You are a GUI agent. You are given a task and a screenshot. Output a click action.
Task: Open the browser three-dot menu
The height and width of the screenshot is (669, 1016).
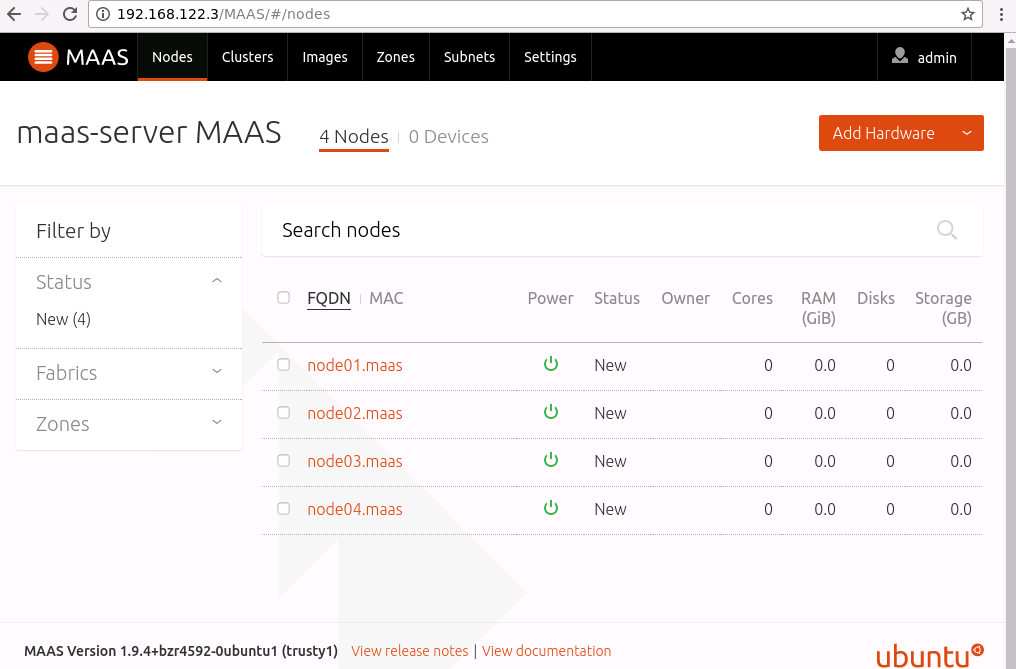coord(1001,14)
